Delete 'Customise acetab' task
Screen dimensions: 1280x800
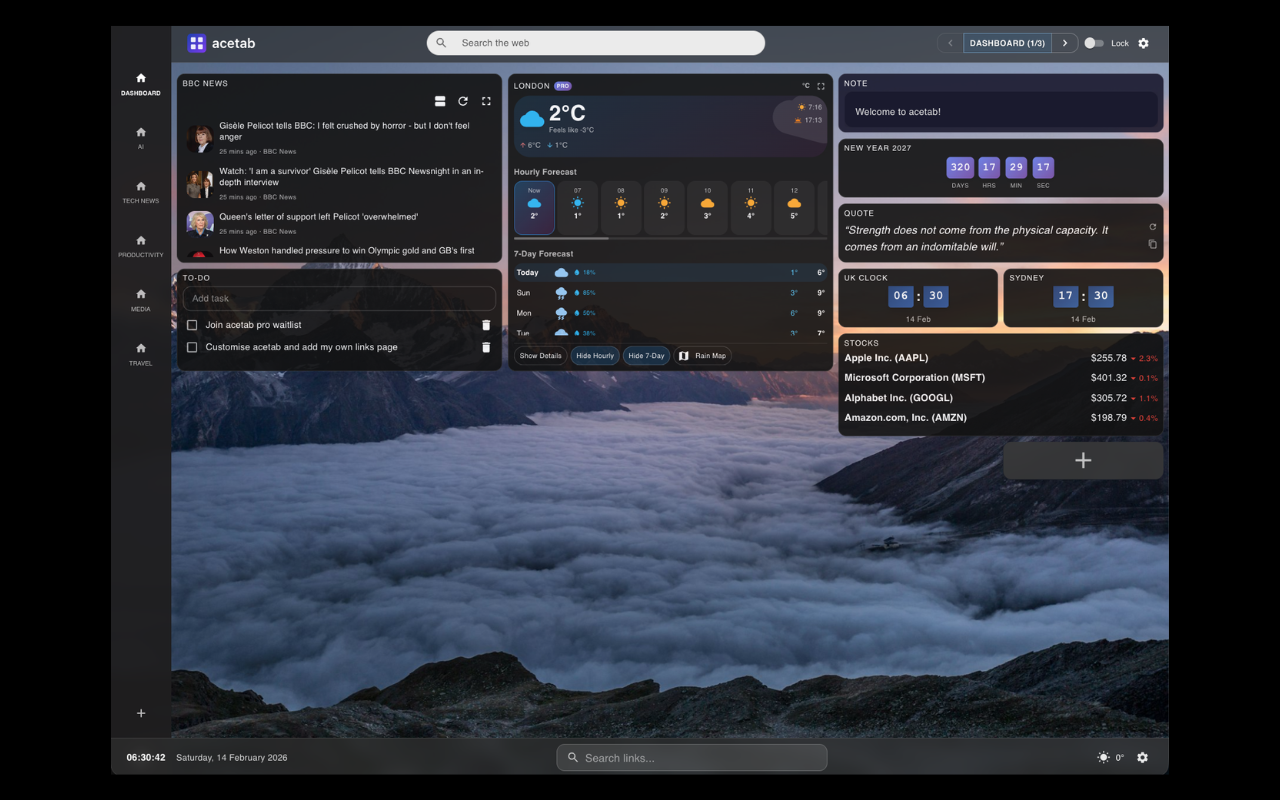tap(486, 347)
